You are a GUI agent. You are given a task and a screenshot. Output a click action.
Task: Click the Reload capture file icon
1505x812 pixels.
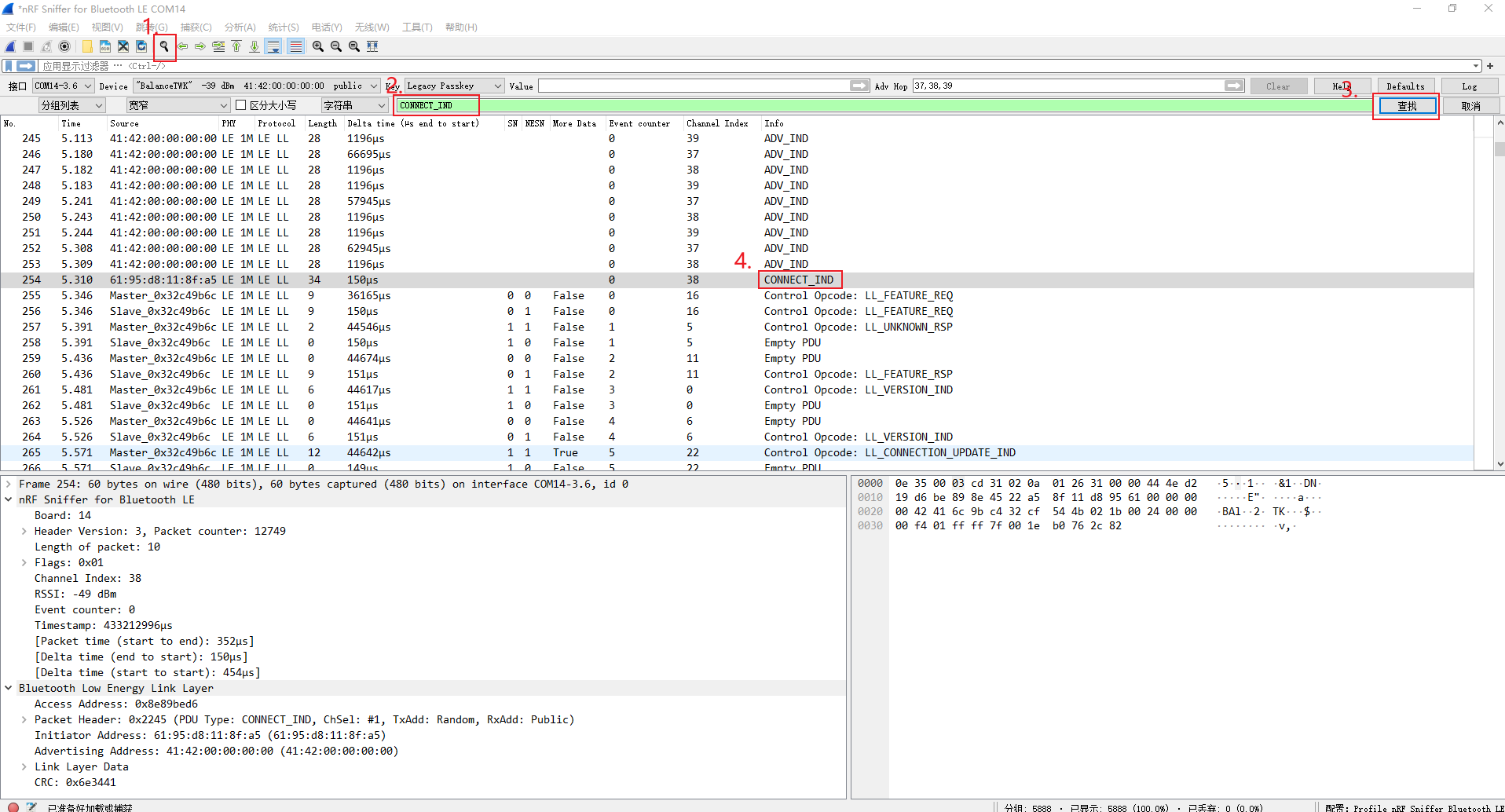point(141,46)
